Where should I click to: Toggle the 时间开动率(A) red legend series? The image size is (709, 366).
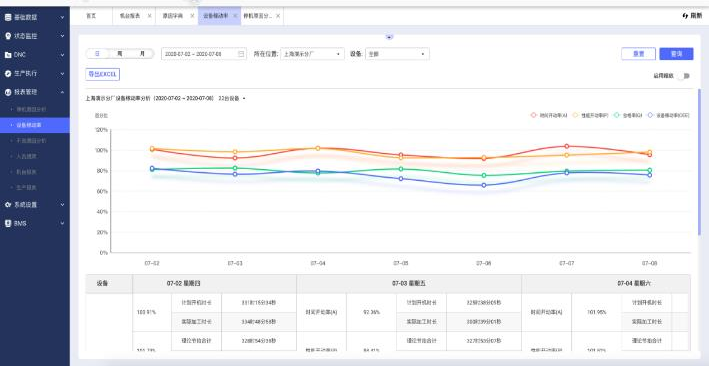(548, 115)
